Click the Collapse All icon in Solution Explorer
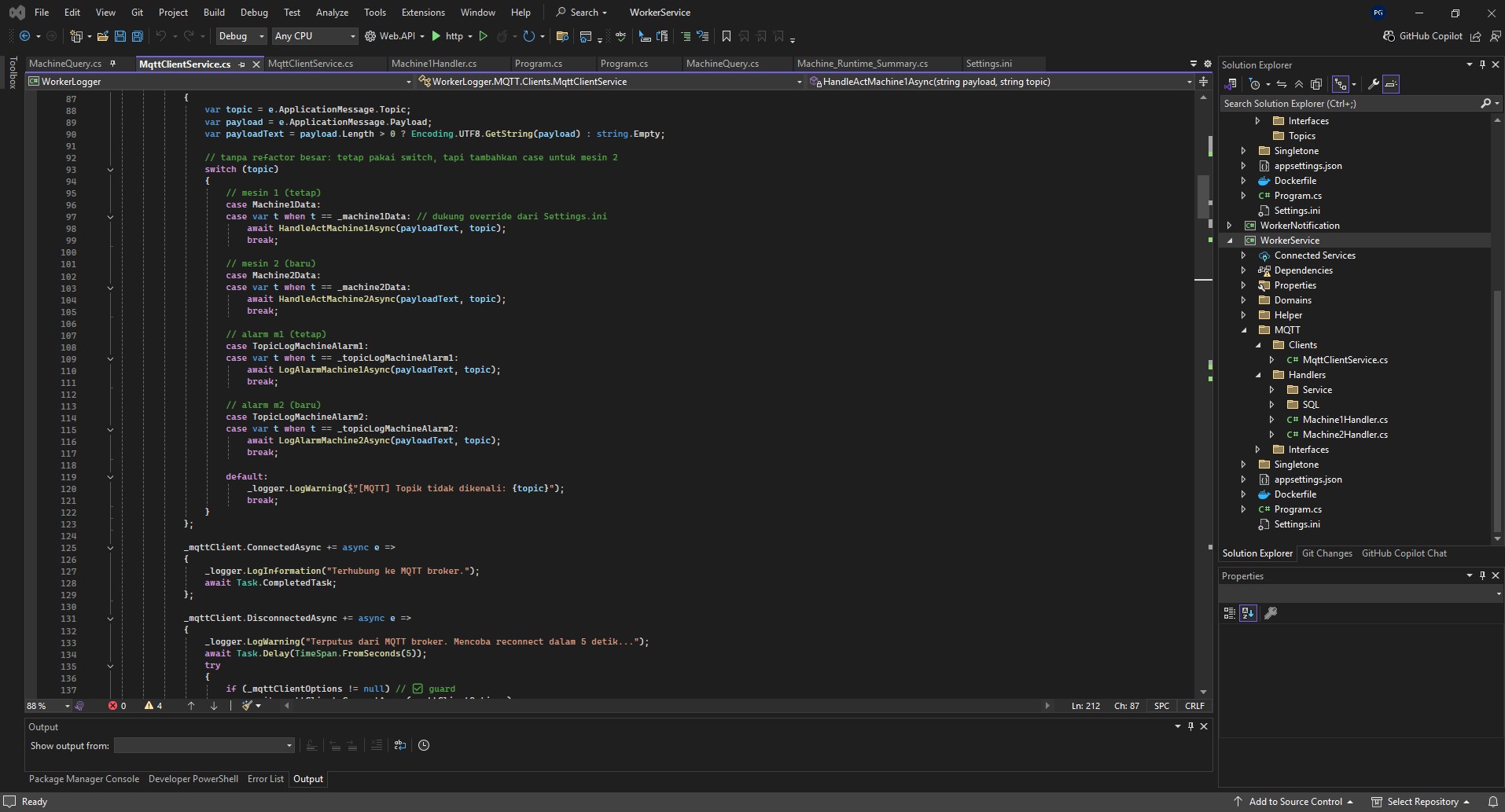1505x812 pixels. [1298, 84]
